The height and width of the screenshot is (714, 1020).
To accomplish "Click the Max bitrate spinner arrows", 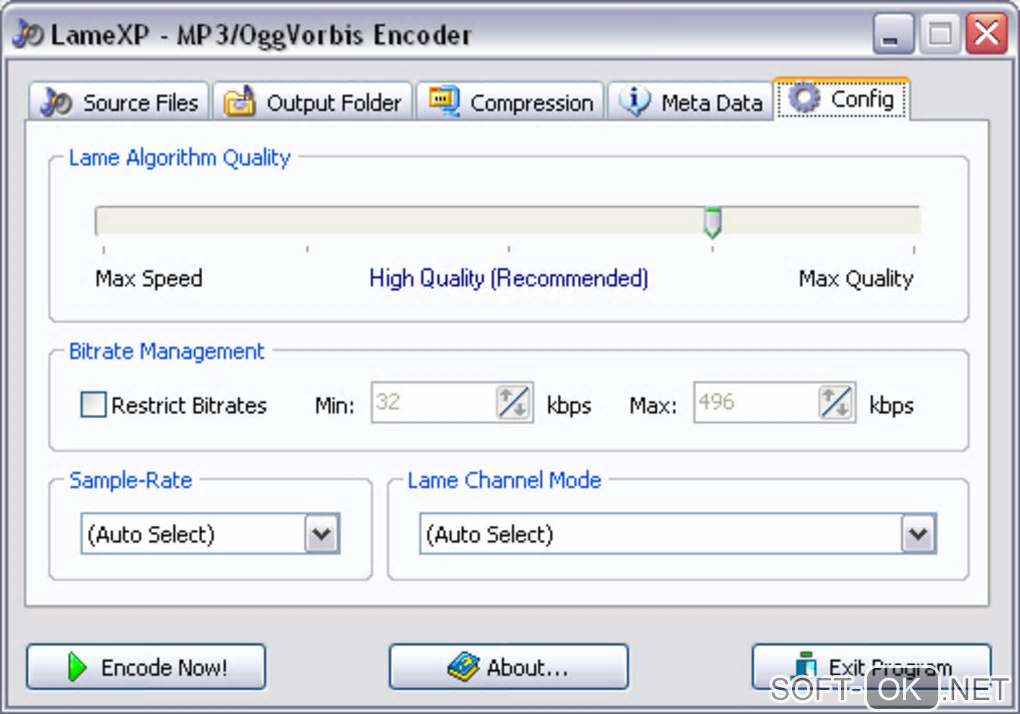I will coord(836,403).
